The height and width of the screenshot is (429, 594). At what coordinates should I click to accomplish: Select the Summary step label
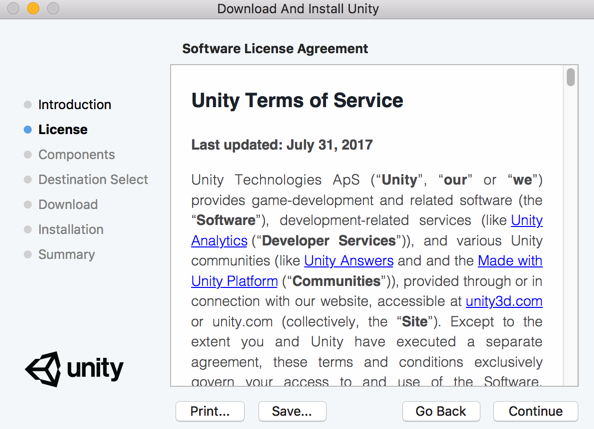coord(67,255)
